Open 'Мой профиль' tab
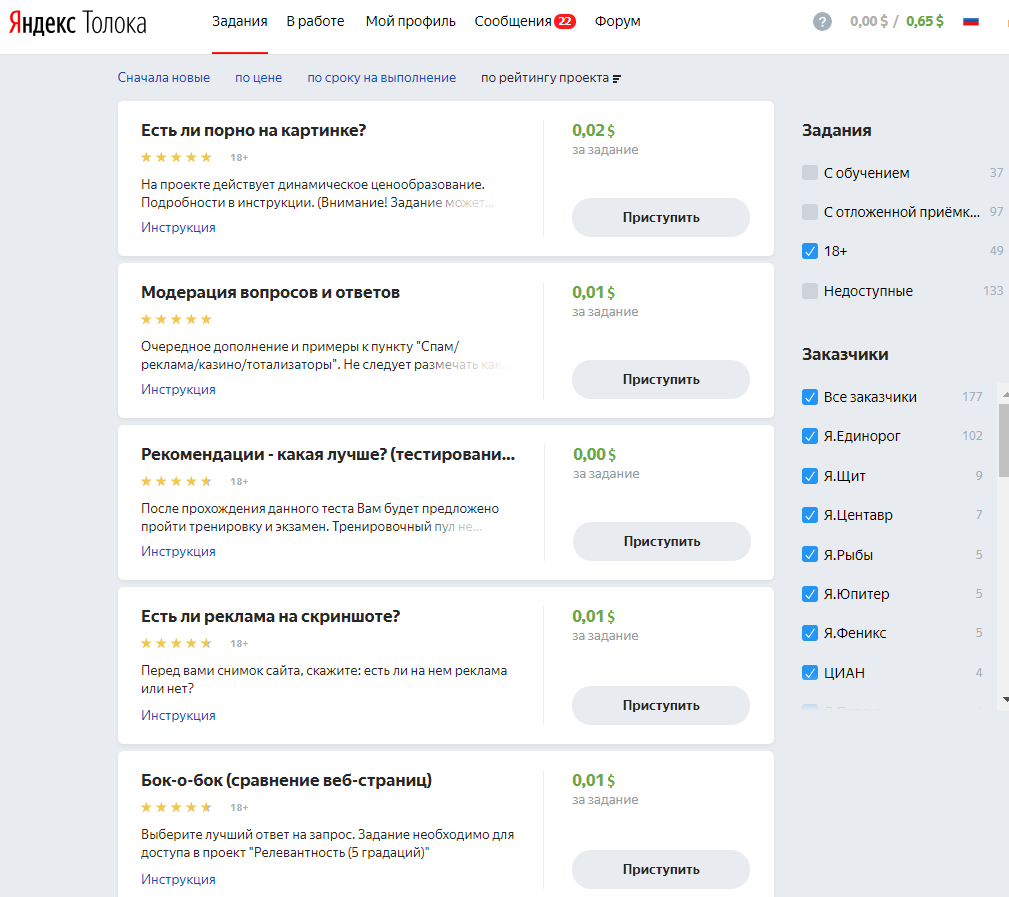 coord(411,21)
